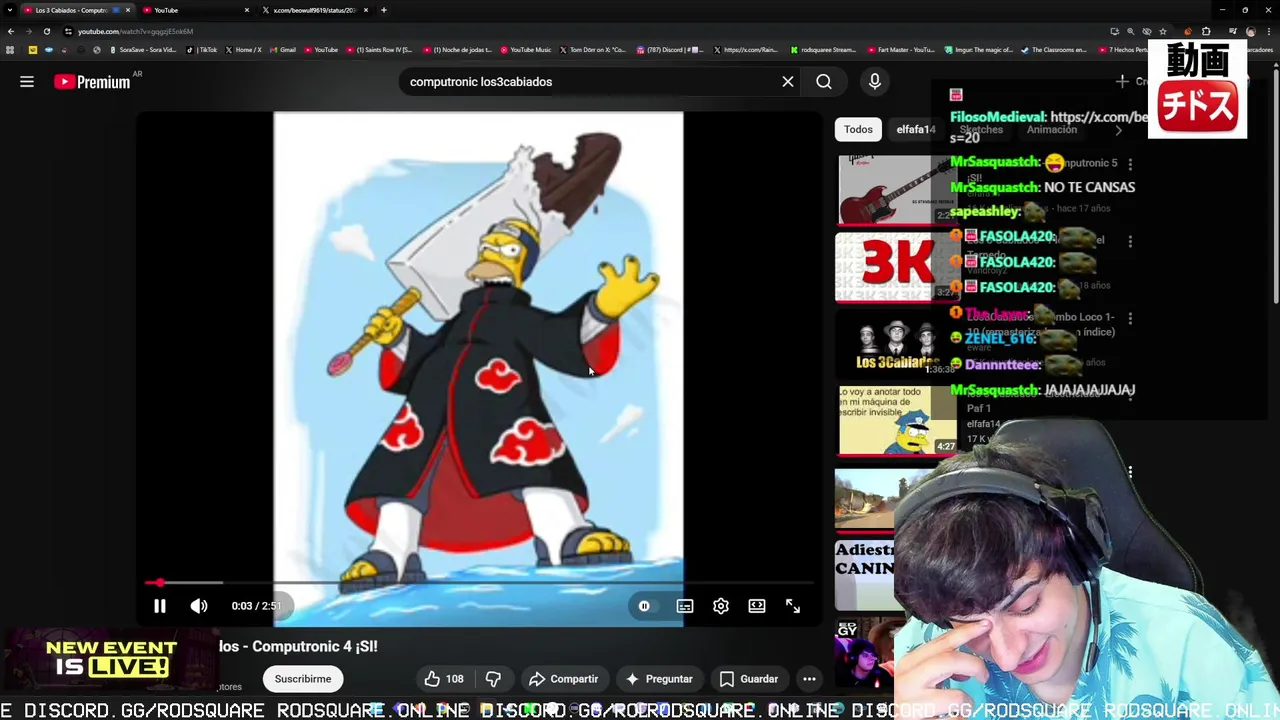1280x720 pixels.
Task: Go to YouTube Premium home logo
Action: (92, 82)
